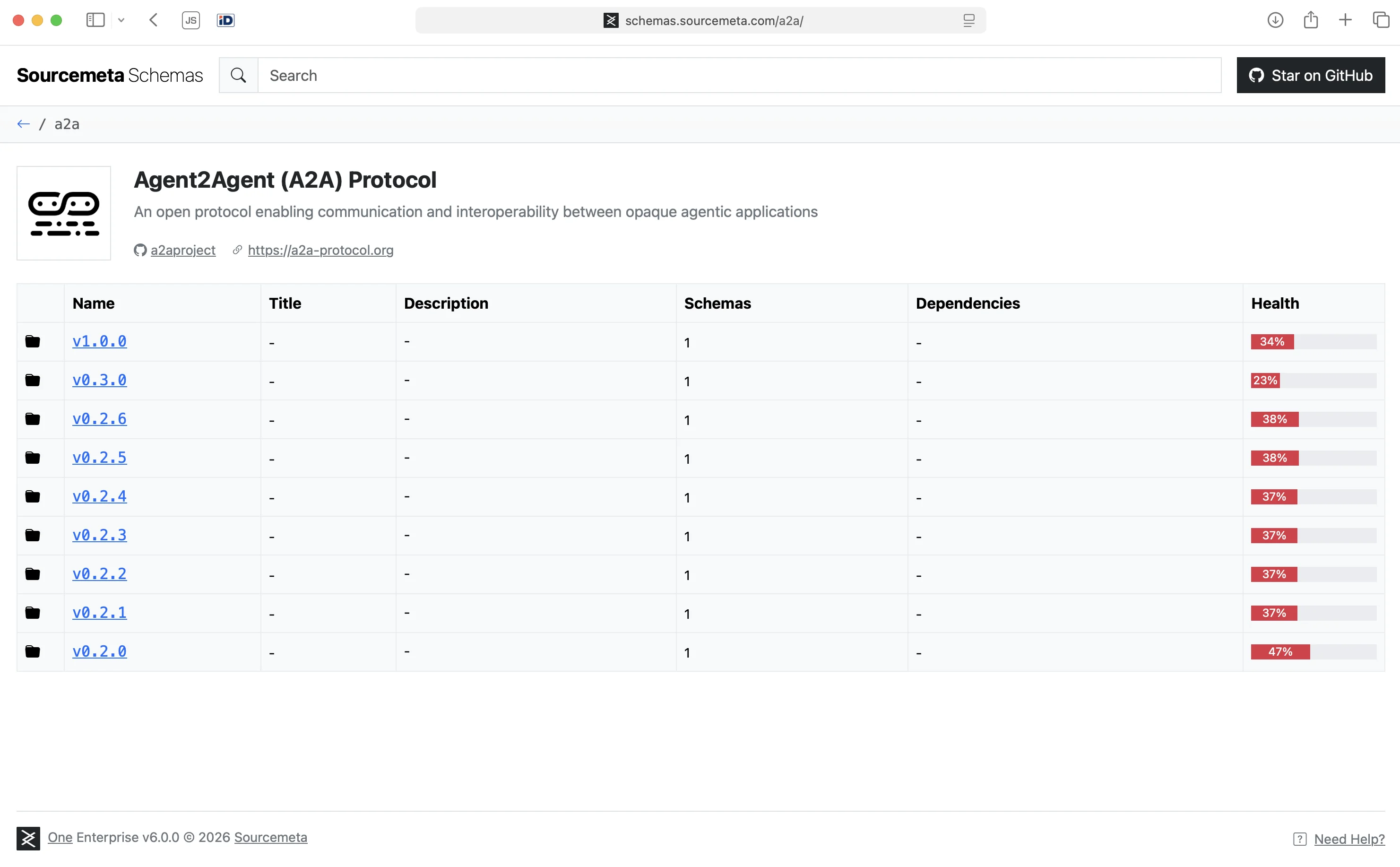The height and width of the screenshot is (867, 1400).
Task: Click the A2A protocol logo thumbnail
Action: (64, 213)
